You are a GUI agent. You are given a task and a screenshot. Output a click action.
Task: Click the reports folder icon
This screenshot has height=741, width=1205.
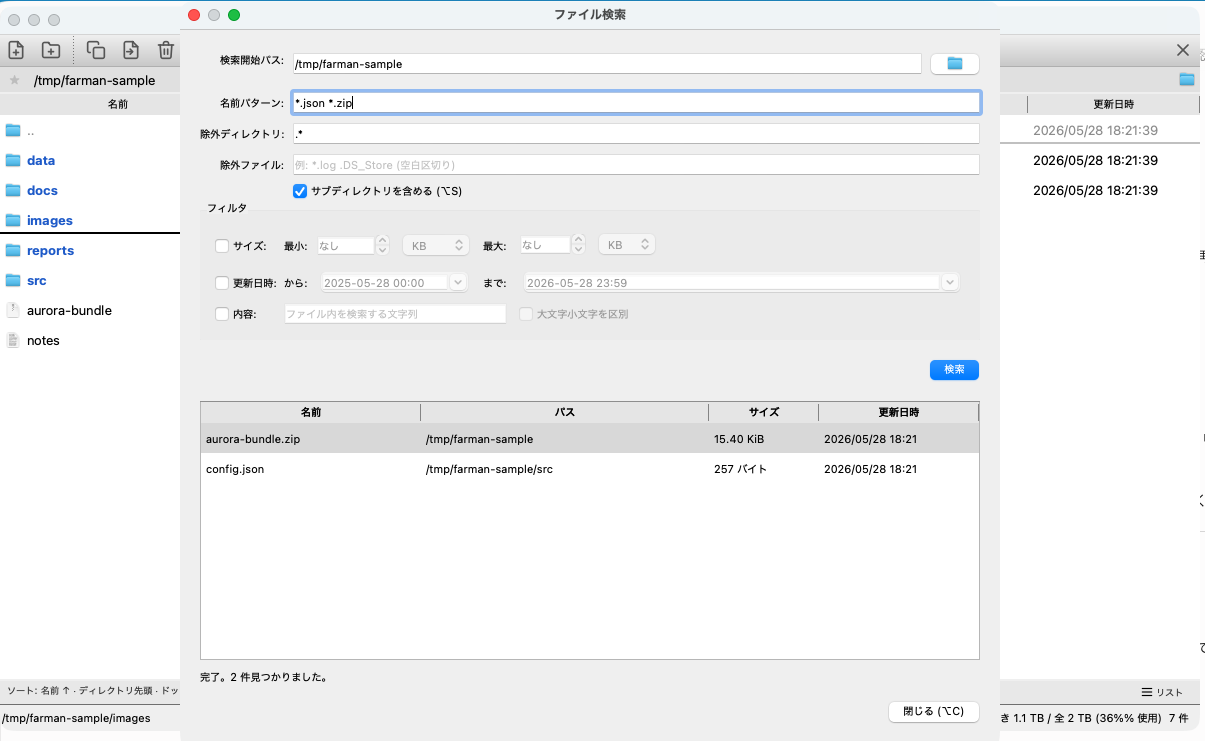[13, 250]
